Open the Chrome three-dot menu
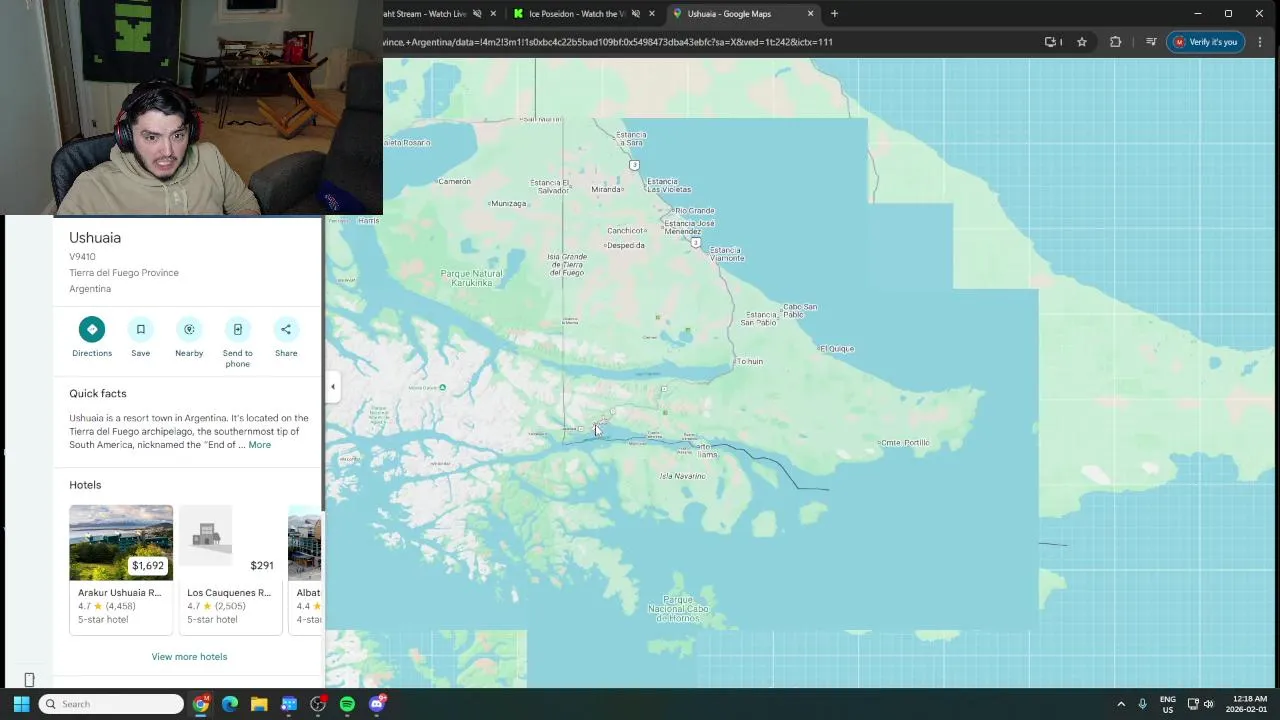Screen dimensions: 1280x720 pos(1260,42)
